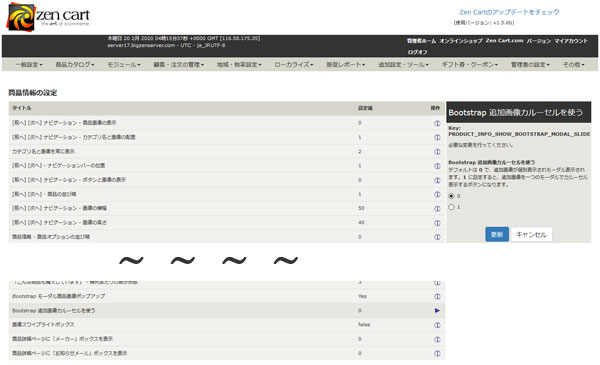The image size is (600, 365).
Task: Select the 画像の横幅 row title
Action: 59,209
